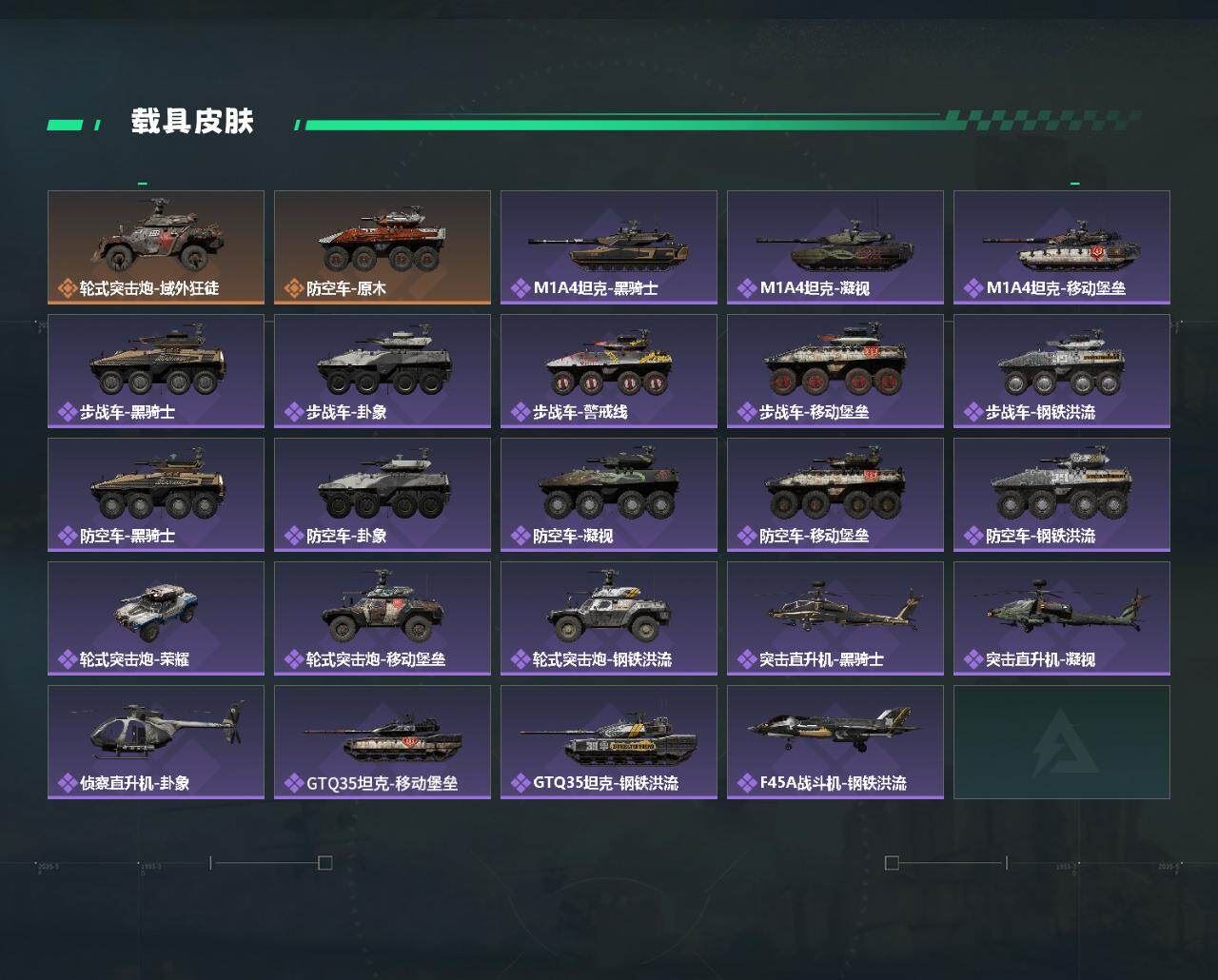Pick the M1A4坦克-移动堡垒 skin
The height and width of the screenshot is (980, 1218).
pos(1062,247)
